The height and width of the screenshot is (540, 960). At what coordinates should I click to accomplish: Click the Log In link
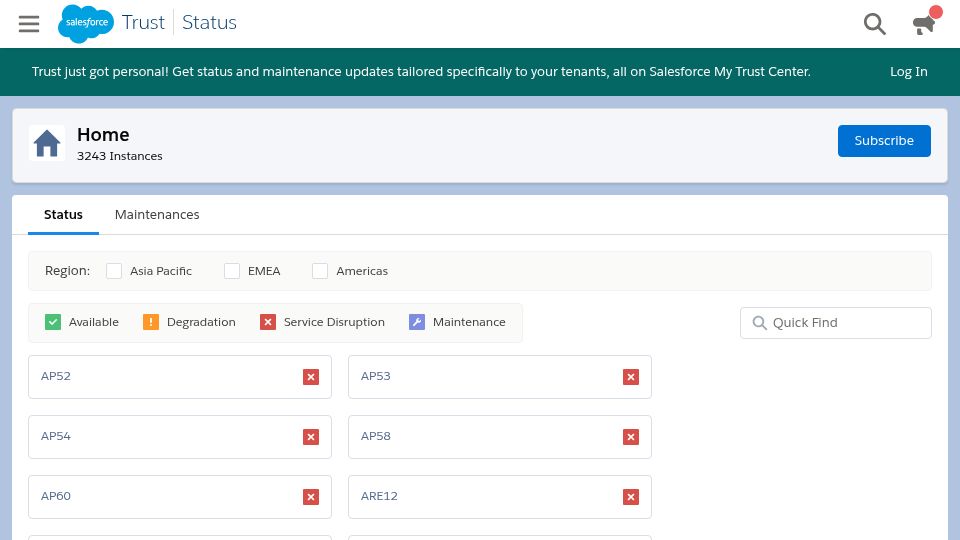[x=909, y=72]
